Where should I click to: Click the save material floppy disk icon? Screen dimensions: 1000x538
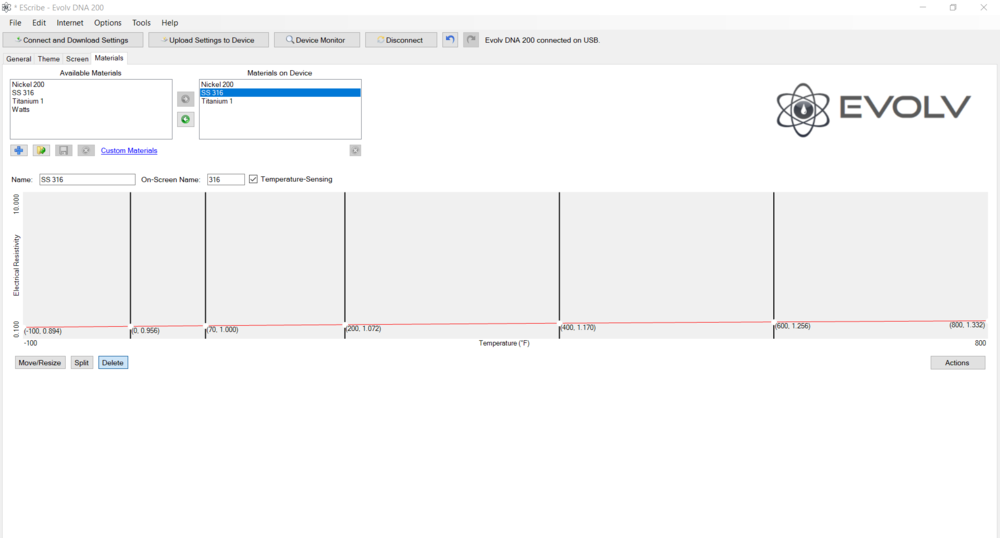[63, 150]
